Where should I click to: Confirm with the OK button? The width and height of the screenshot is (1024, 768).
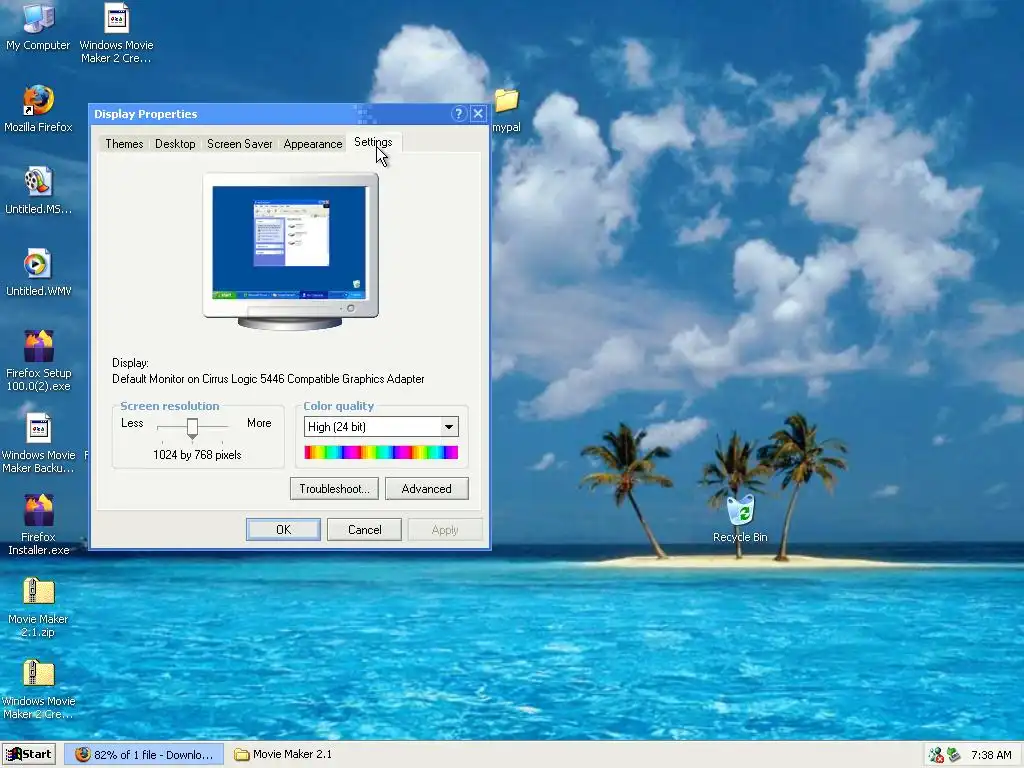point(283,530)
